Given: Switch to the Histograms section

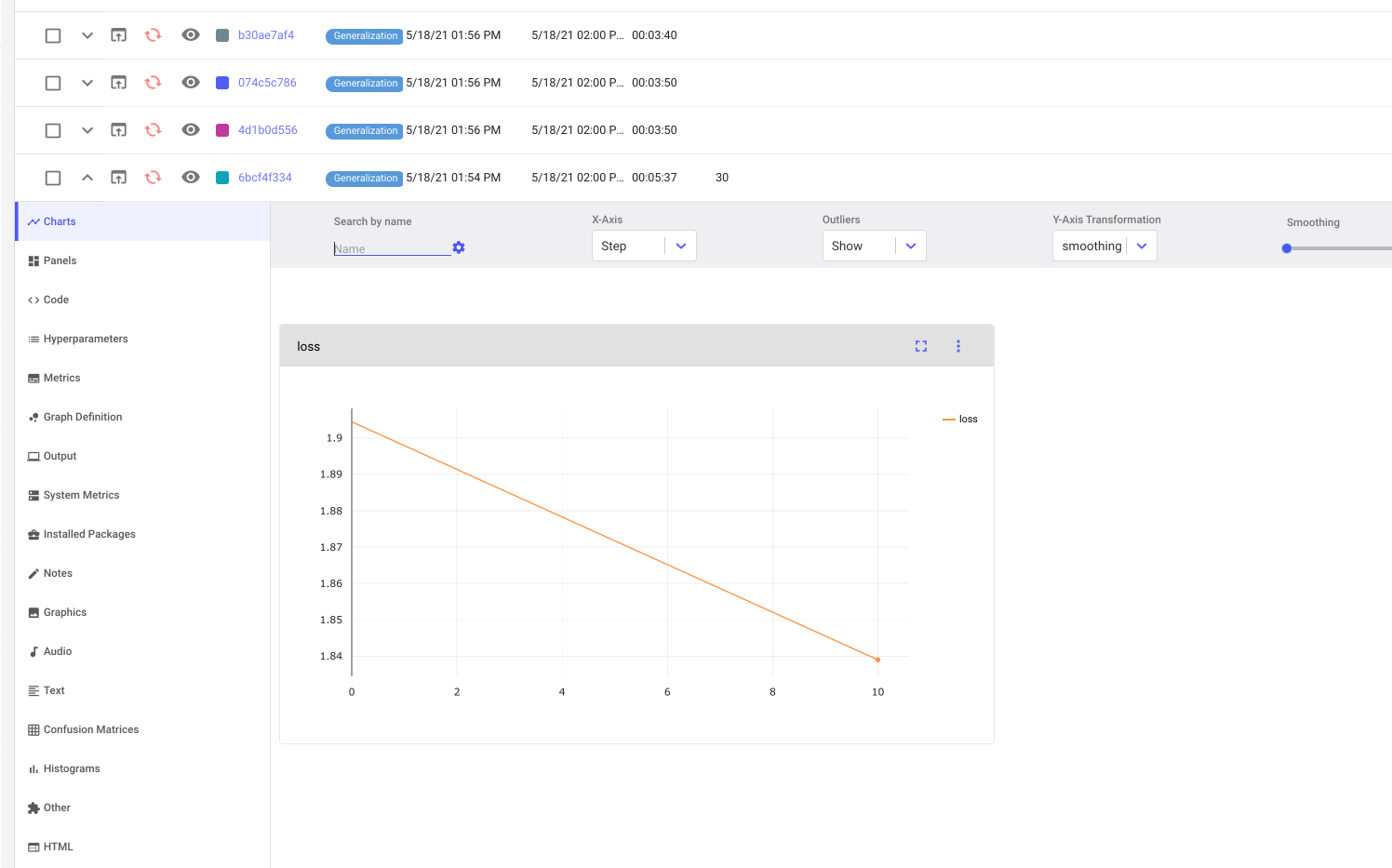Looking at the screenshot, I should pyautogui.click(x=72, y=768).
